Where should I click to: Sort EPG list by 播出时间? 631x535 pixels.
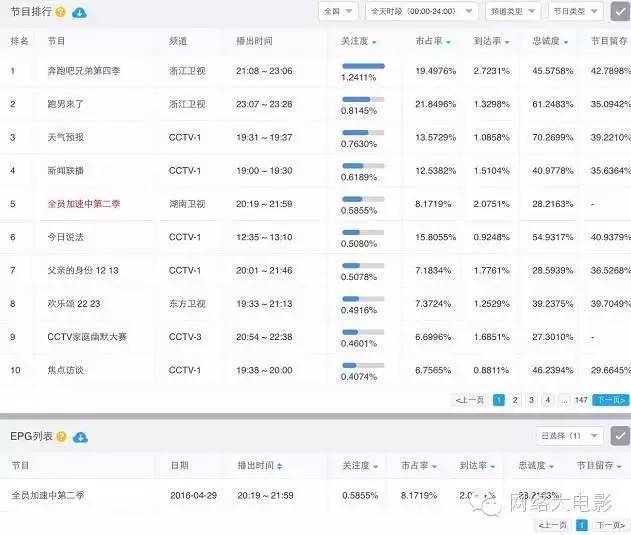pos(260,466)
